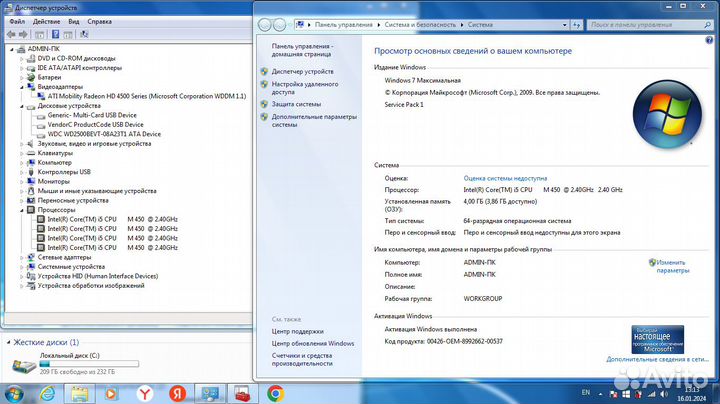Click Система и безопасность breadcrumb
720x404 pixels.
click(x=420, y=25)
